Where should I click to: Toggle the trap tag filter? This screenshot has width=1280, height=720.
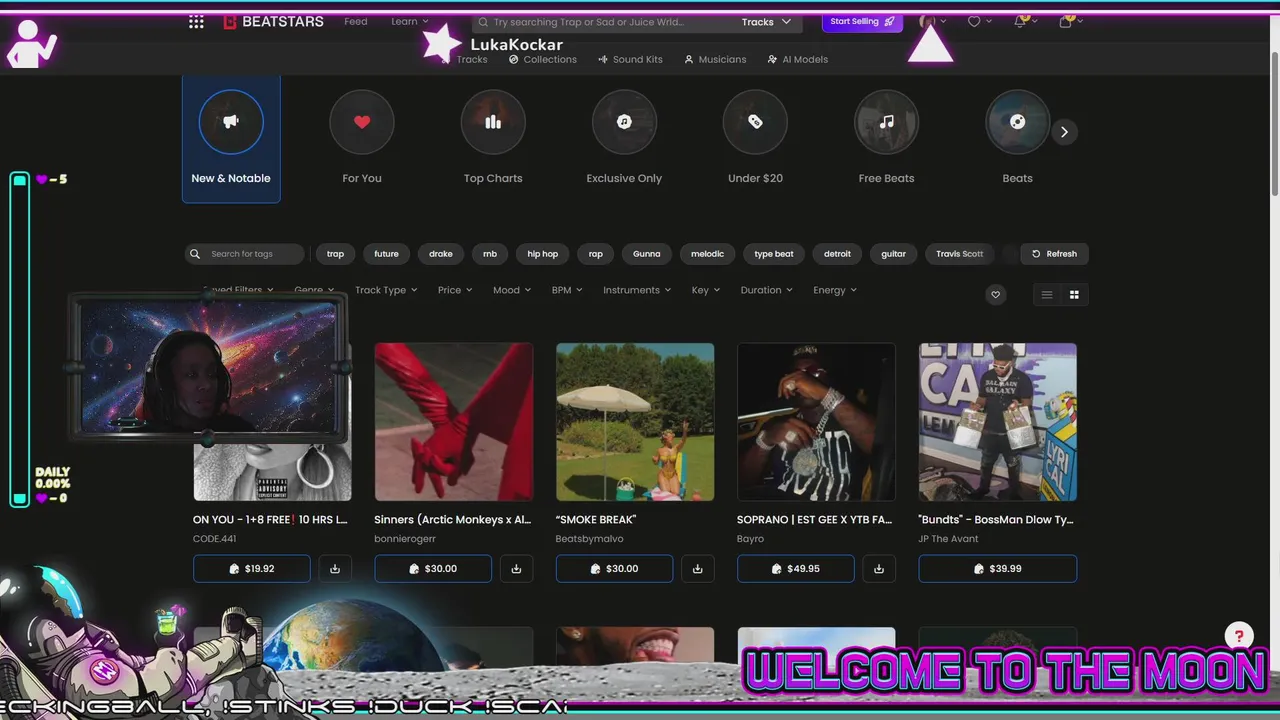335,254
